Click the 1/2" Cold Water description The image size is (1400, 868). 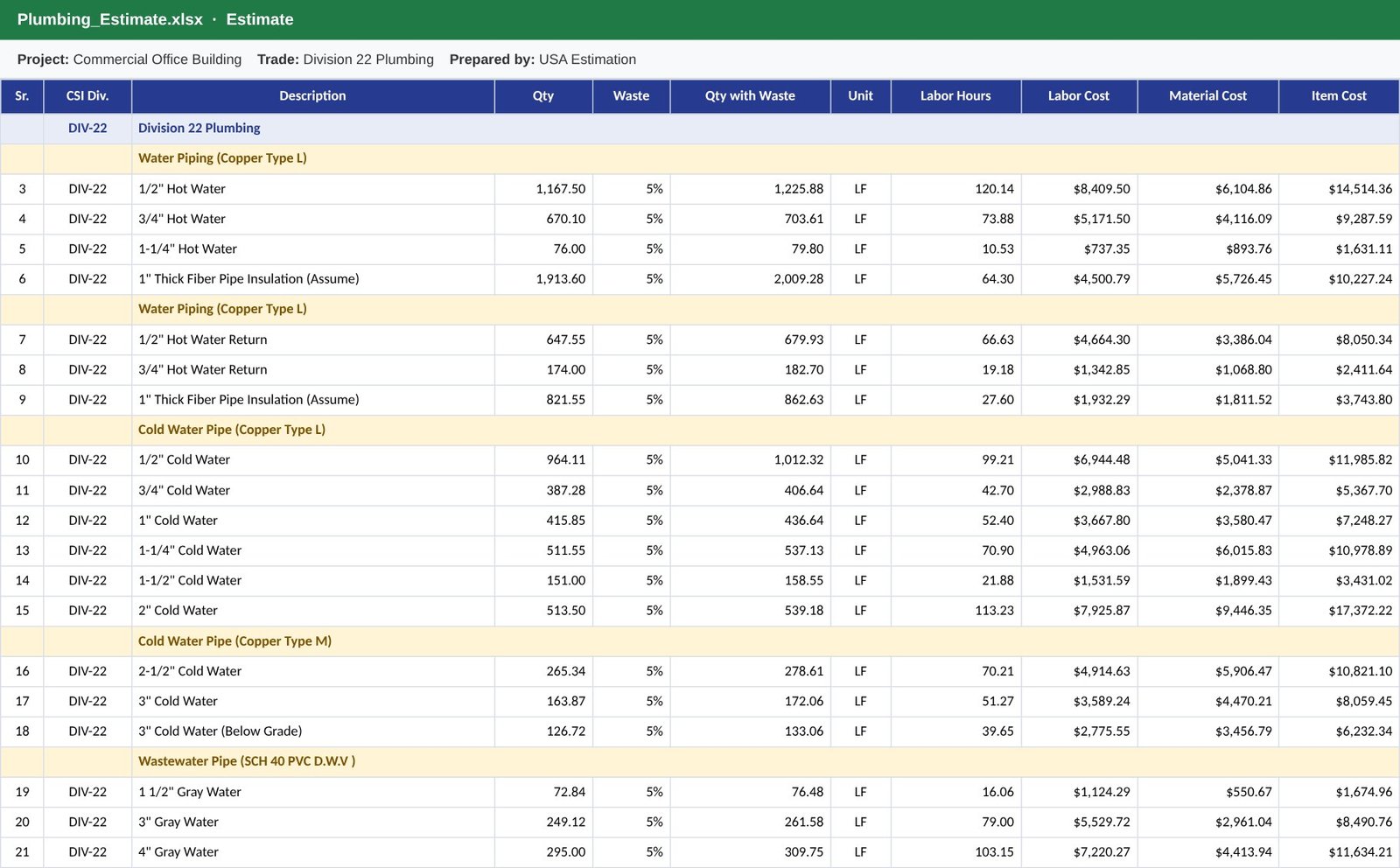pos(312,460)
